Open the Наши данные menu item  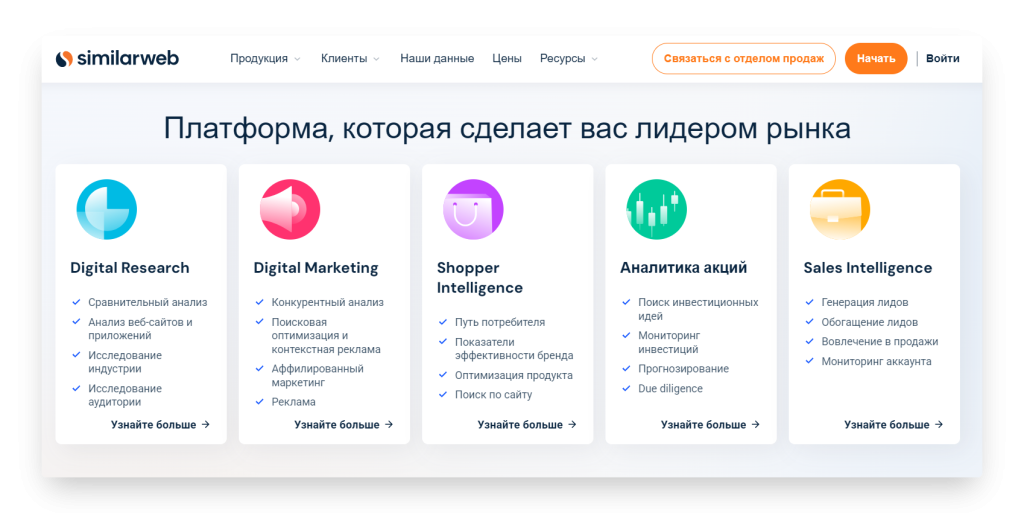pos(437,59)
